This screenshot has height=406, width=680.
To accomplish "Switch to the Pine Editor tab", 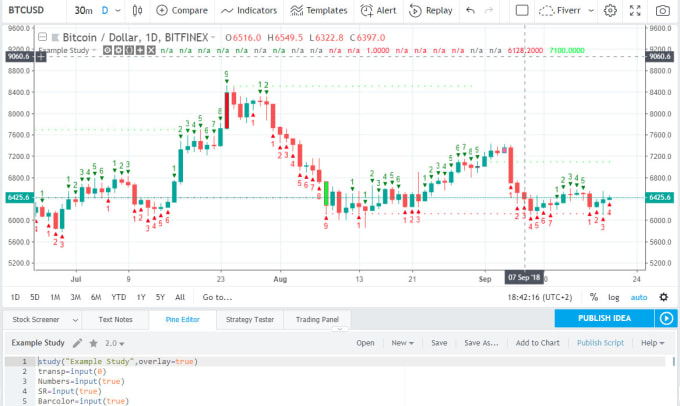I will pos(183,320).
